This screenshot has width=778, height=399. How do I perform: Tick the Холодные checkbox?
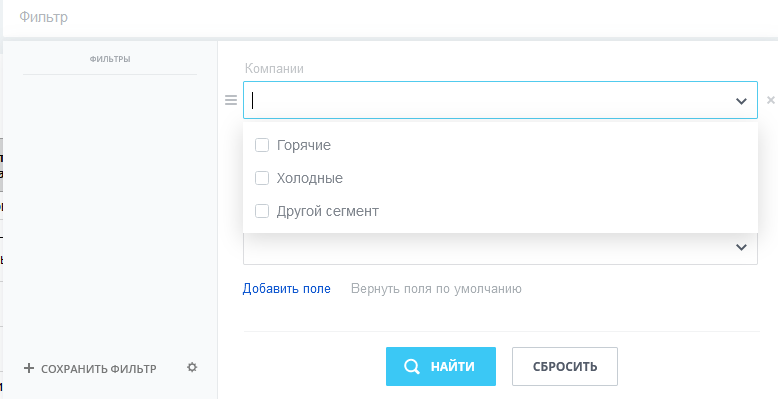(262, 178)
